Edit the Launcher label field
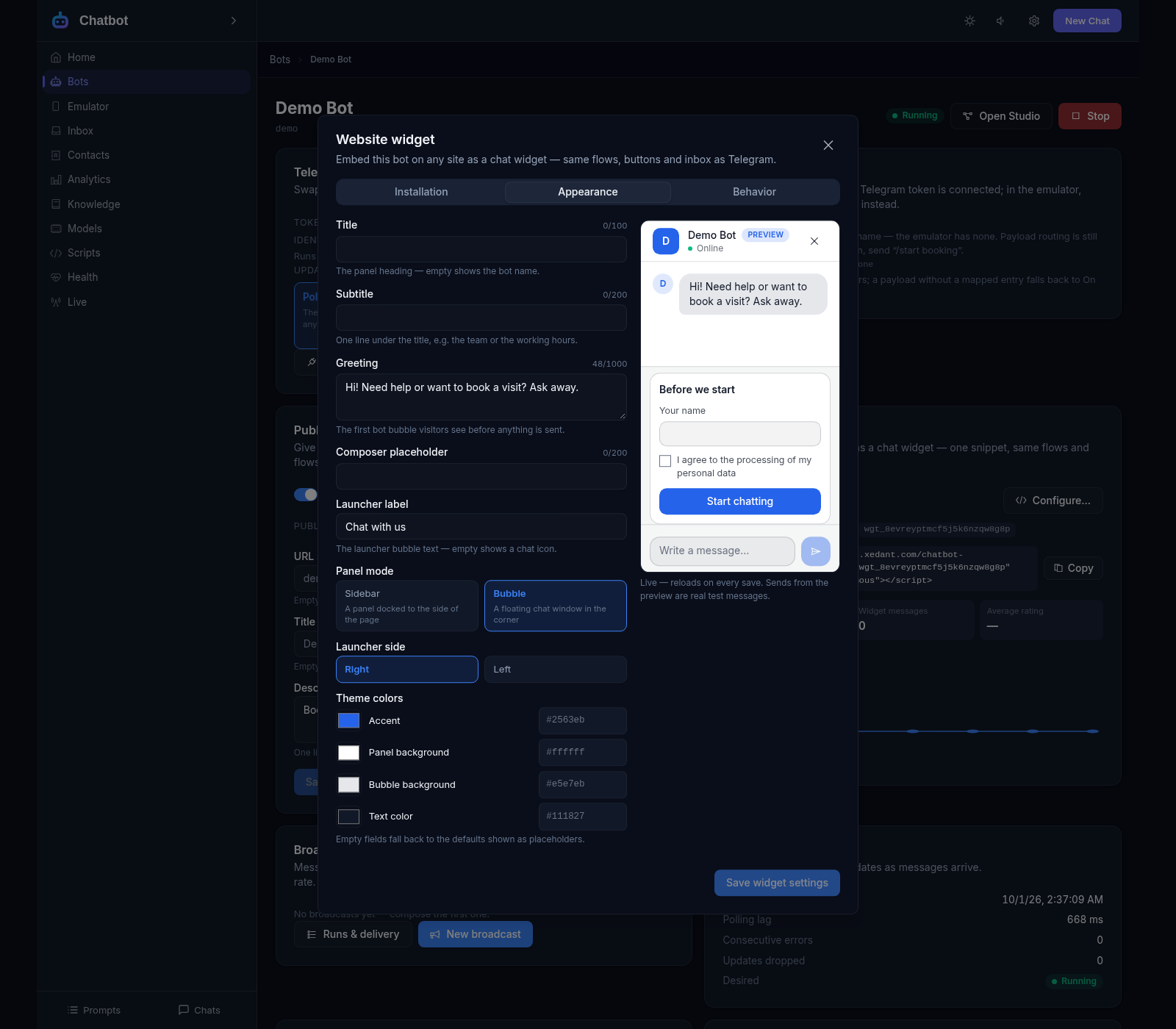The image size is (1176, 1029). click(481, 526)
